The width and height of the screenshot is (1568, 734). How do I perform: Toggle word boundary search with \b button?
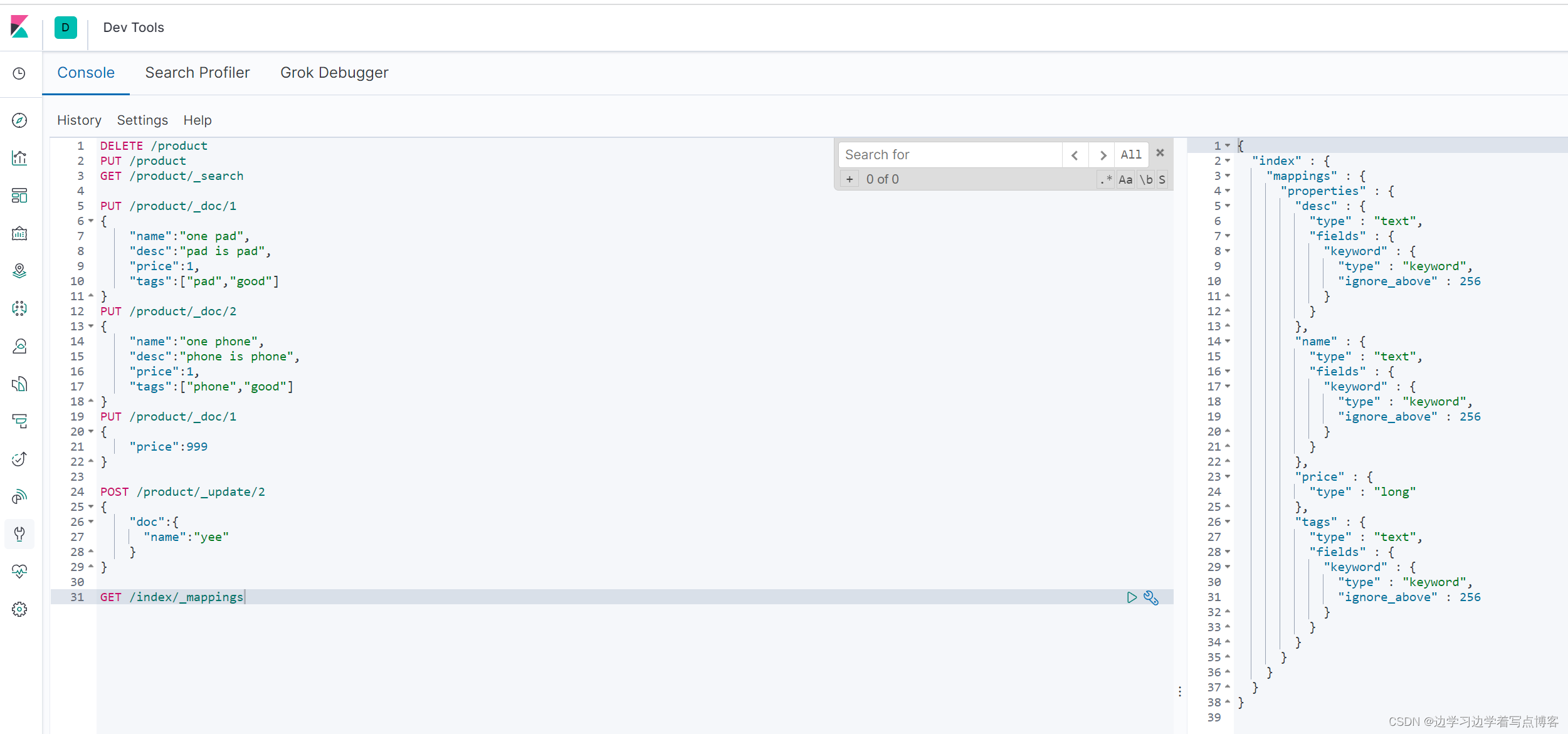tap(1145, 180)
